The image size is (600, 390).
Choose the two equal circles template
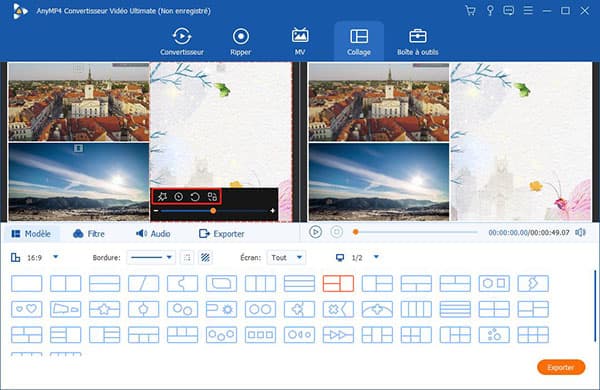pyautogui.click(x=260, y=309)
